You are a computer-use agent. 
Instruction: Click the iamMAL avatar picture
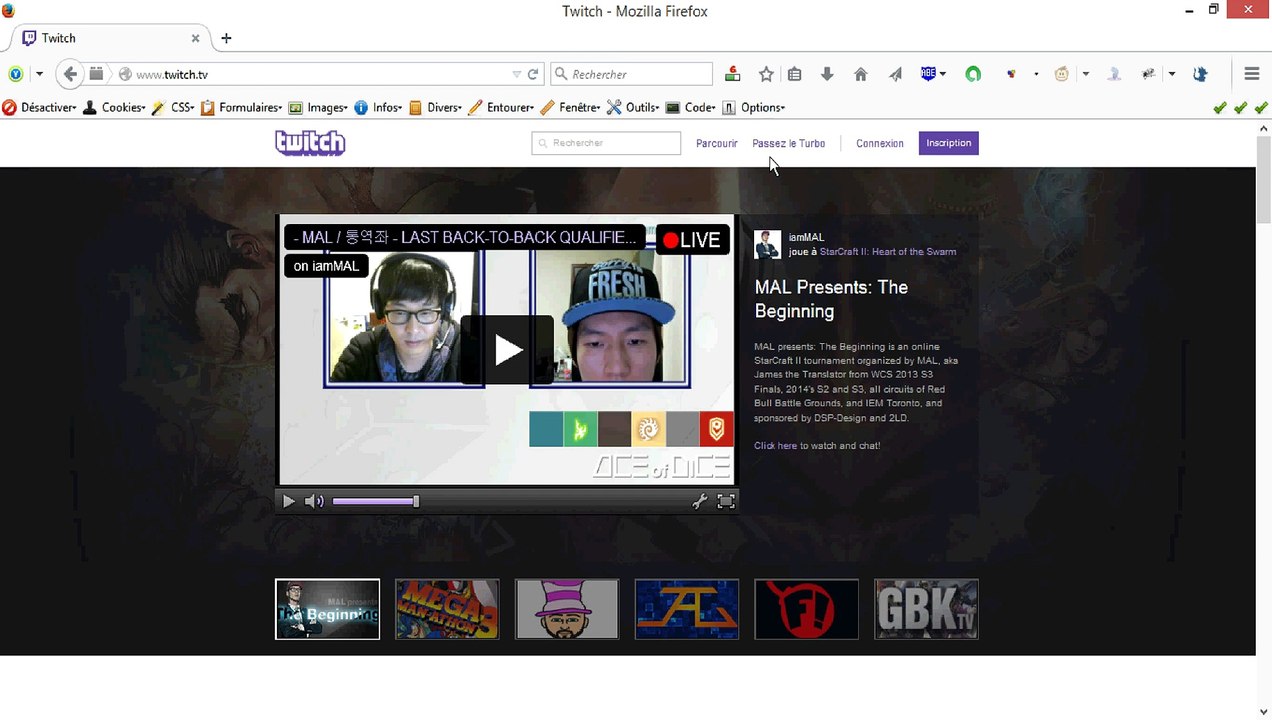[x=768, y=244]
